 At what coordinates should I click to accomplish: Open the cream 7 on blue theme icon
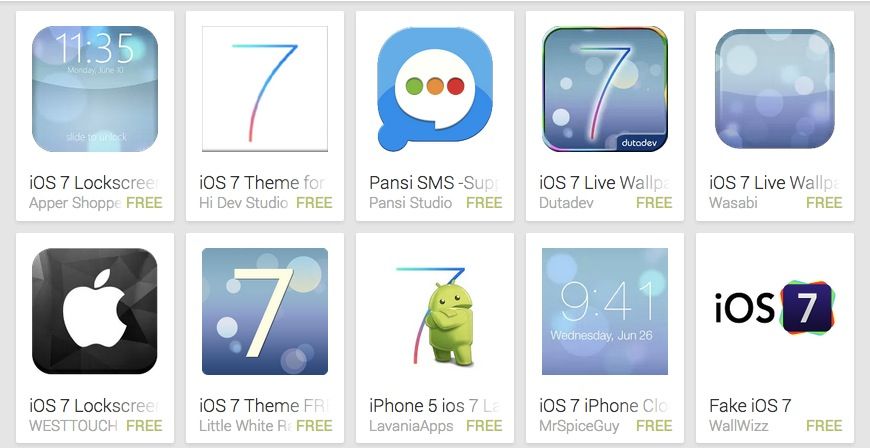265,311
